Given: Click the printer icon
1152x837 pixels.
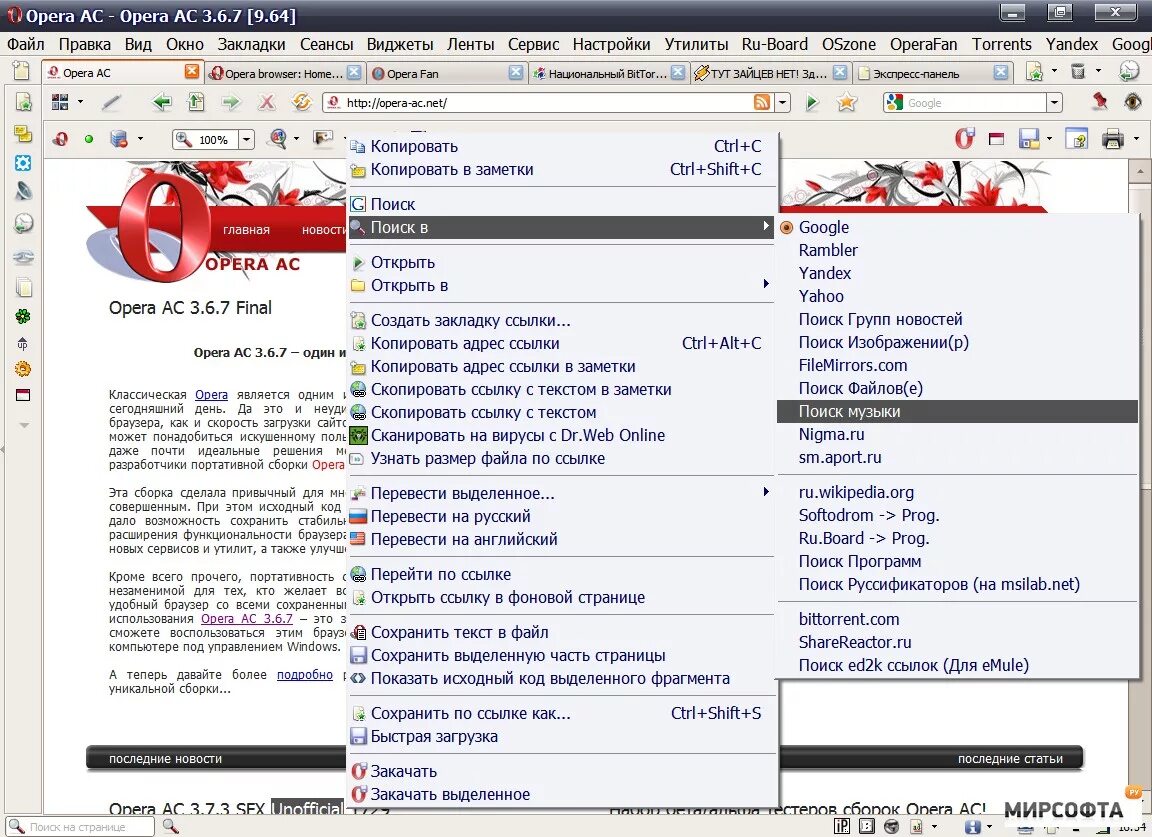Looking at the screenshot, I should pyautogui.click(x=1113, y=139).
